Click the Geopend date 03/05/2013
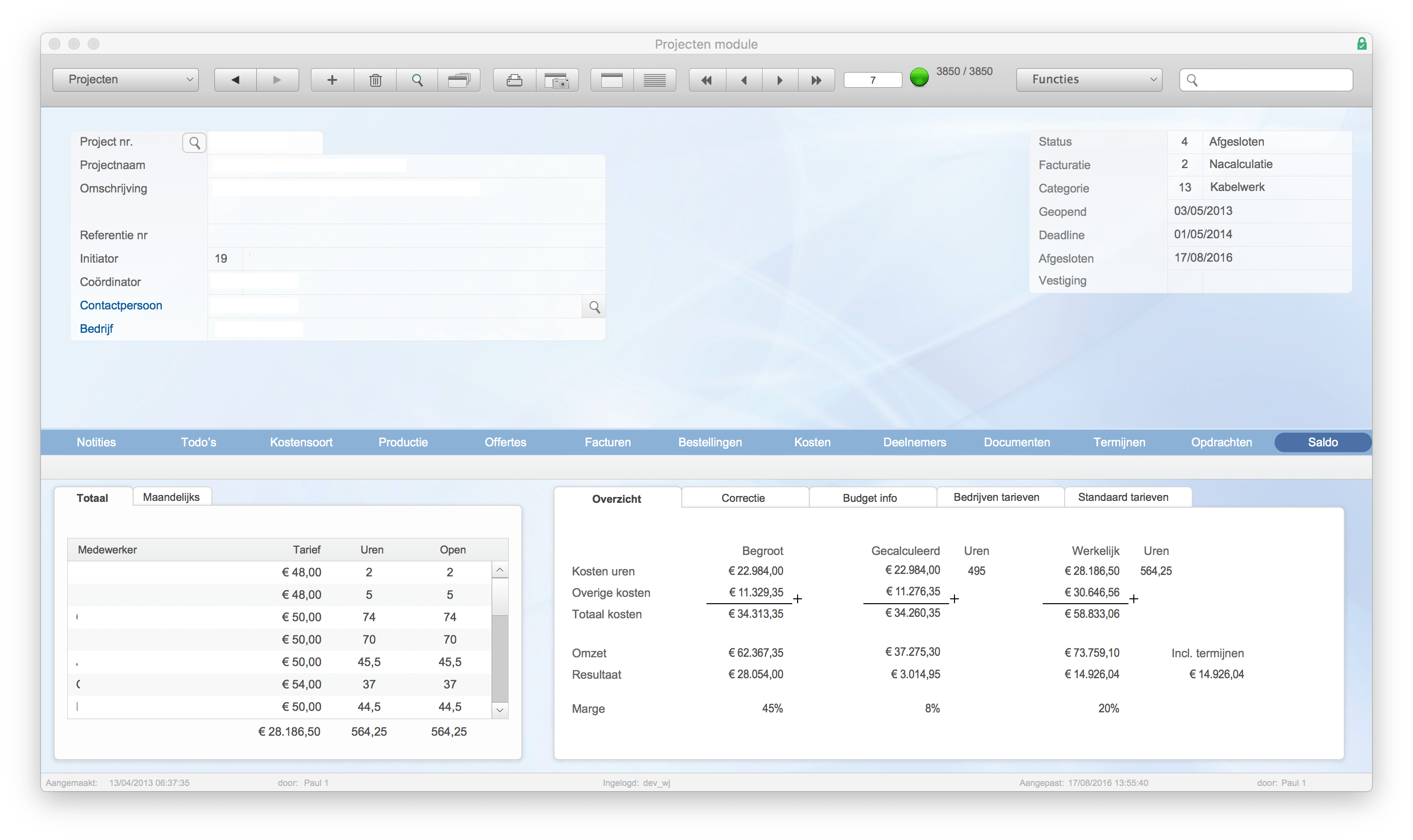This screenshot has height=840, width=1413. pos(1203,210)
